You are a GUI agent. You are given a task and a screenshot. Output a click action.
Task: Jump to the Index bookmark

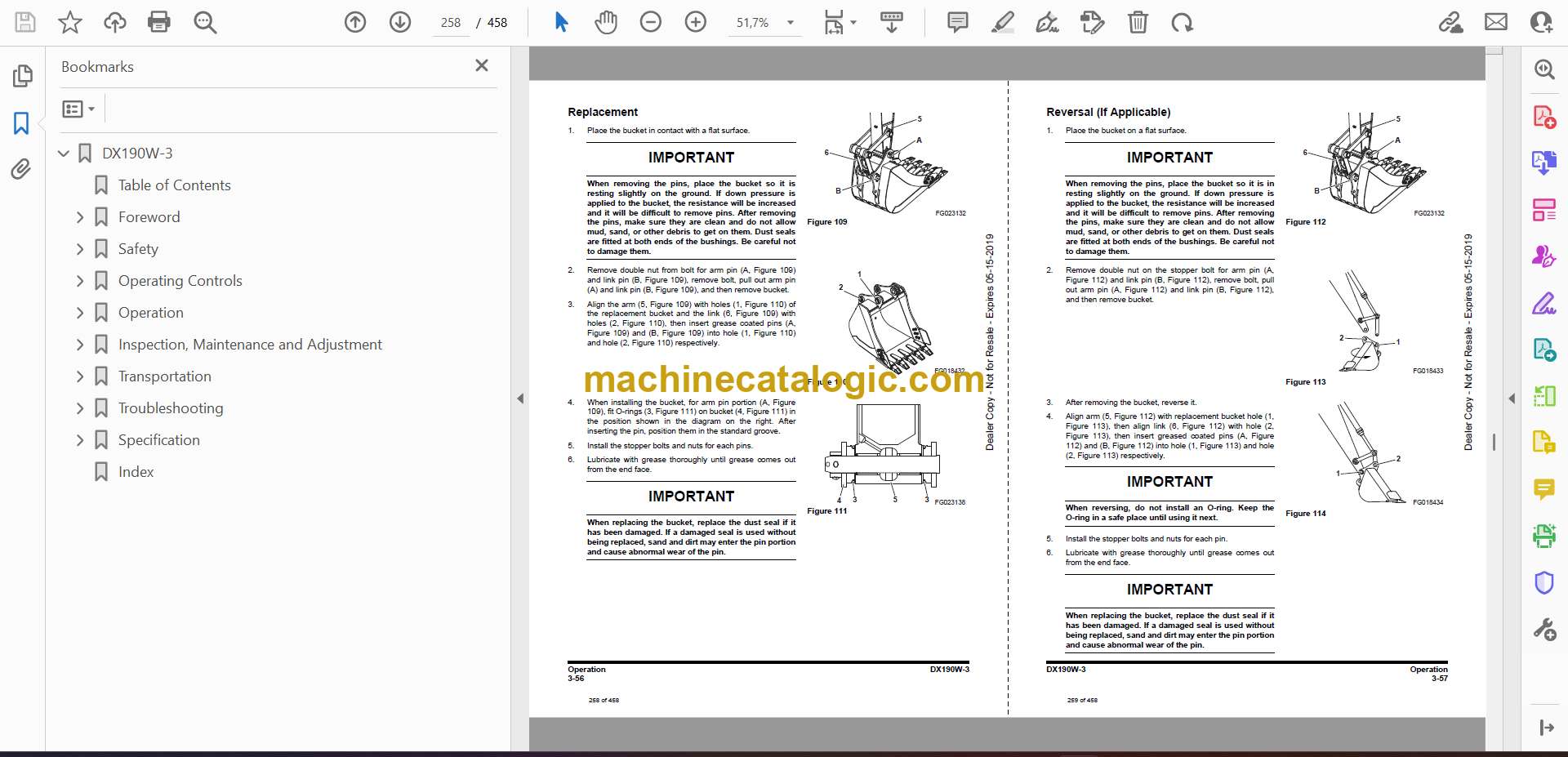tap(136, 472)
